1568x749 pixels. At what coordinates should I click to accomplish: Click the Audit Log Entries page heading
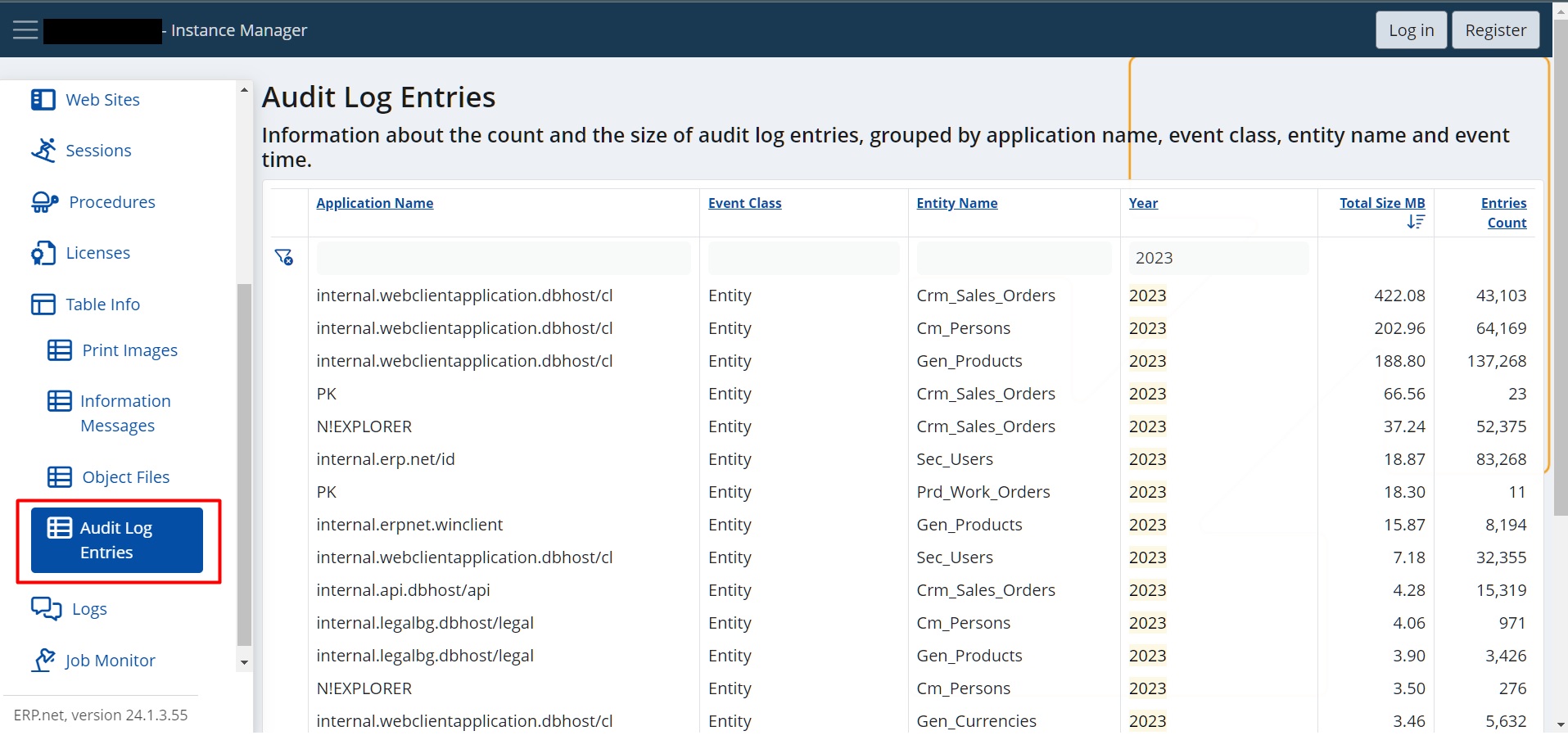click(x=378, y=97)
